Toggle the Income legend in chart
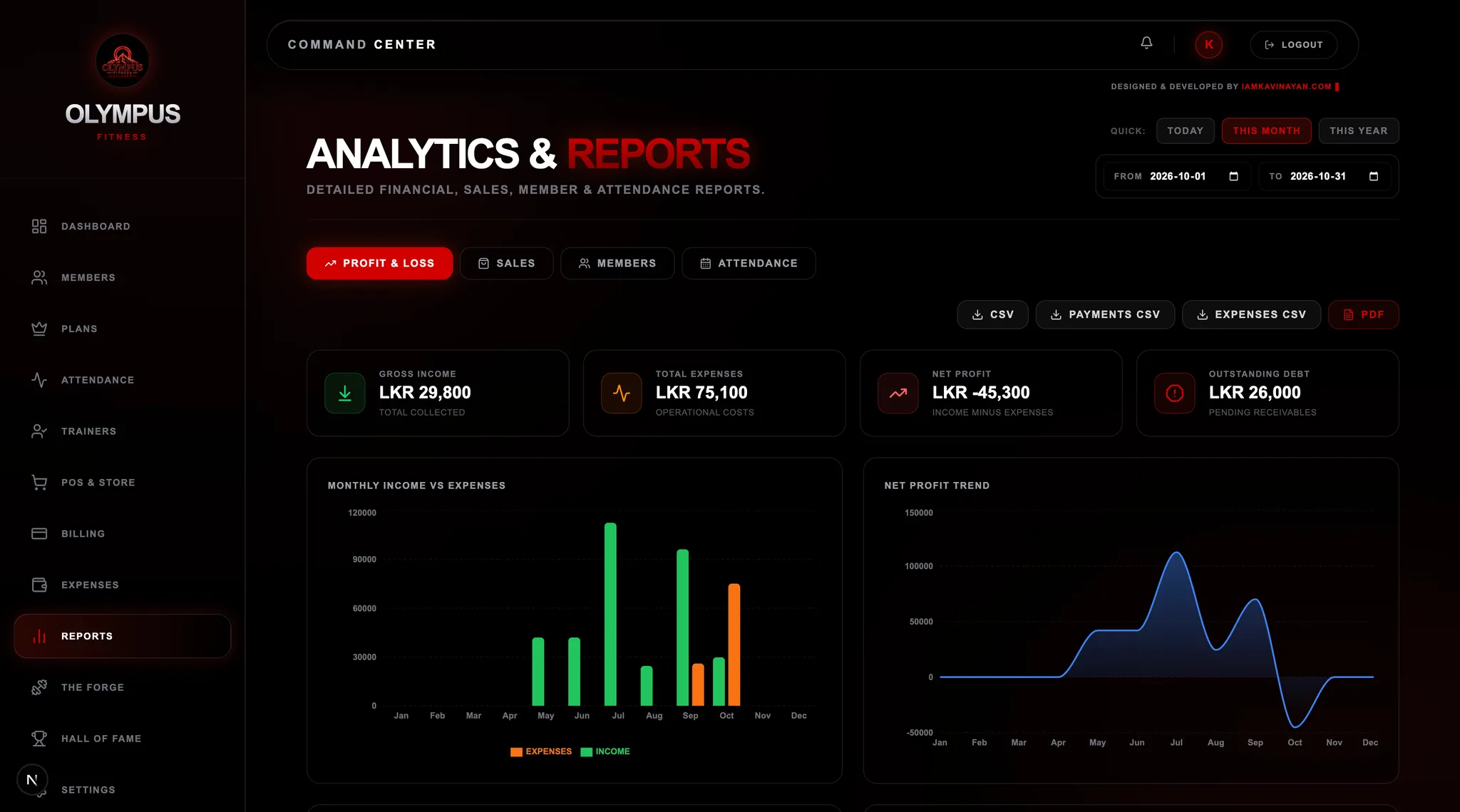Viewport: 1460px width, 812px height. pos(605,751)
